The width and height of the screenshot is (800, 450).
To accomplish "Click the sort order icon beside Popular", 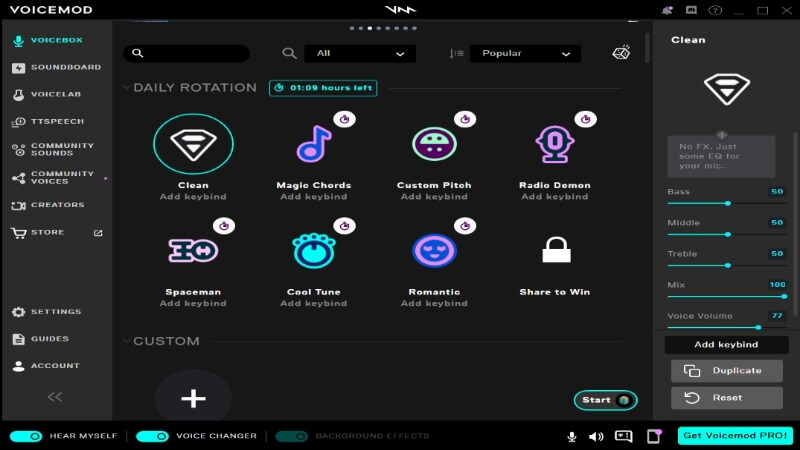I will coord(456,53).
